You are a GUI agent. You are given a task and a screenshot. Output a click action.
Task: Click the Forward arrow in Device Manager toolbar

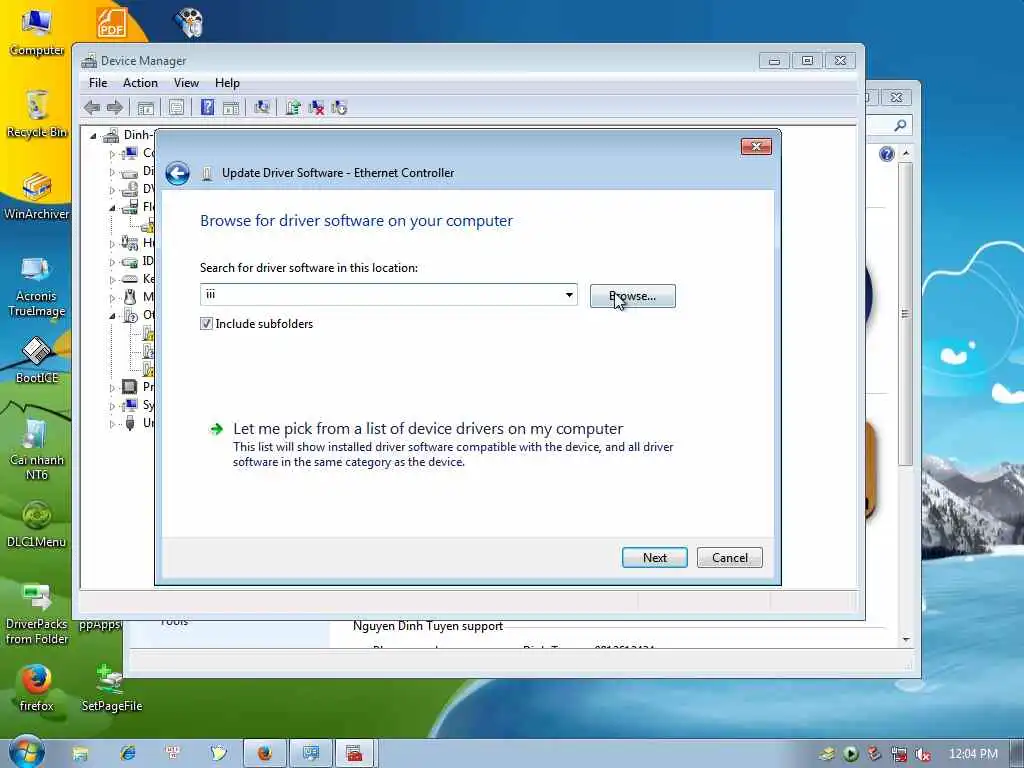(x=115, y=108)
